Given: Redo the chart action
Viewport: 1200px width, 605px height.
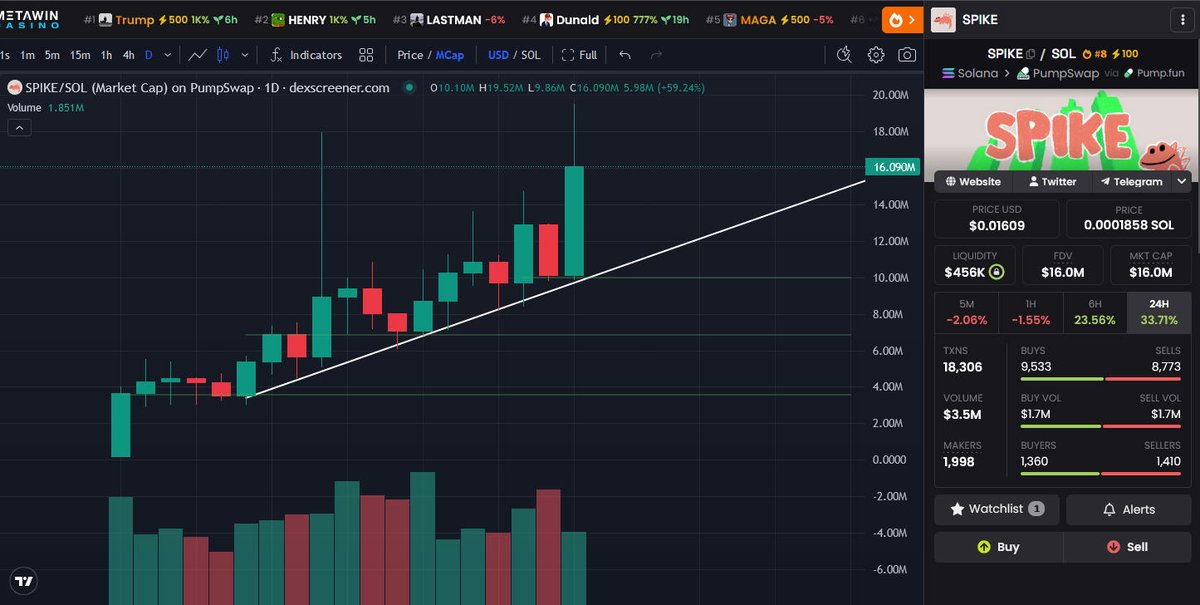Looking at the screenshot, I should (x=656, y=55).
